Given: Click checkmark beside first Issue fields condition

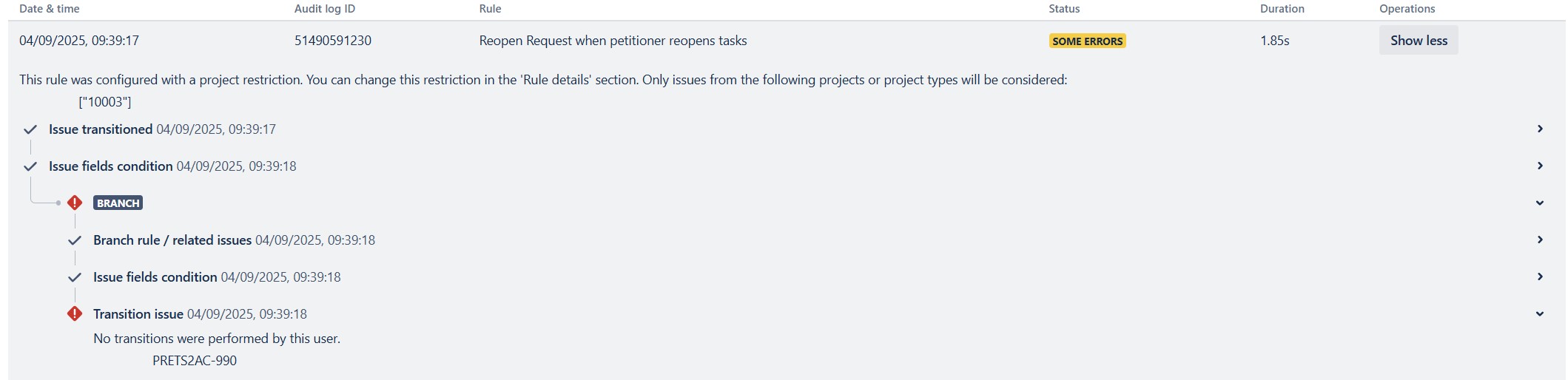Looking at the screenshot, I should [30, 166].
